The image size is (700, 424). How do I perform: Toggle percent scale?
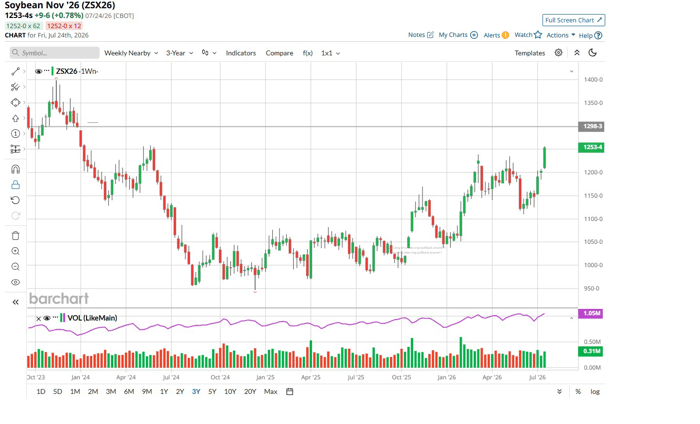578,391
